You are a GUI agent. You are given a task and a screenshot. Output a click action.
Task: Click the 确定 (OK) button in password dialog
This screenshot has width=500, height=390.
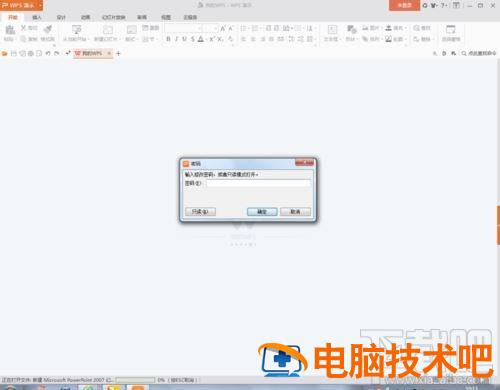pyautogui.click(x=262, y=212)
